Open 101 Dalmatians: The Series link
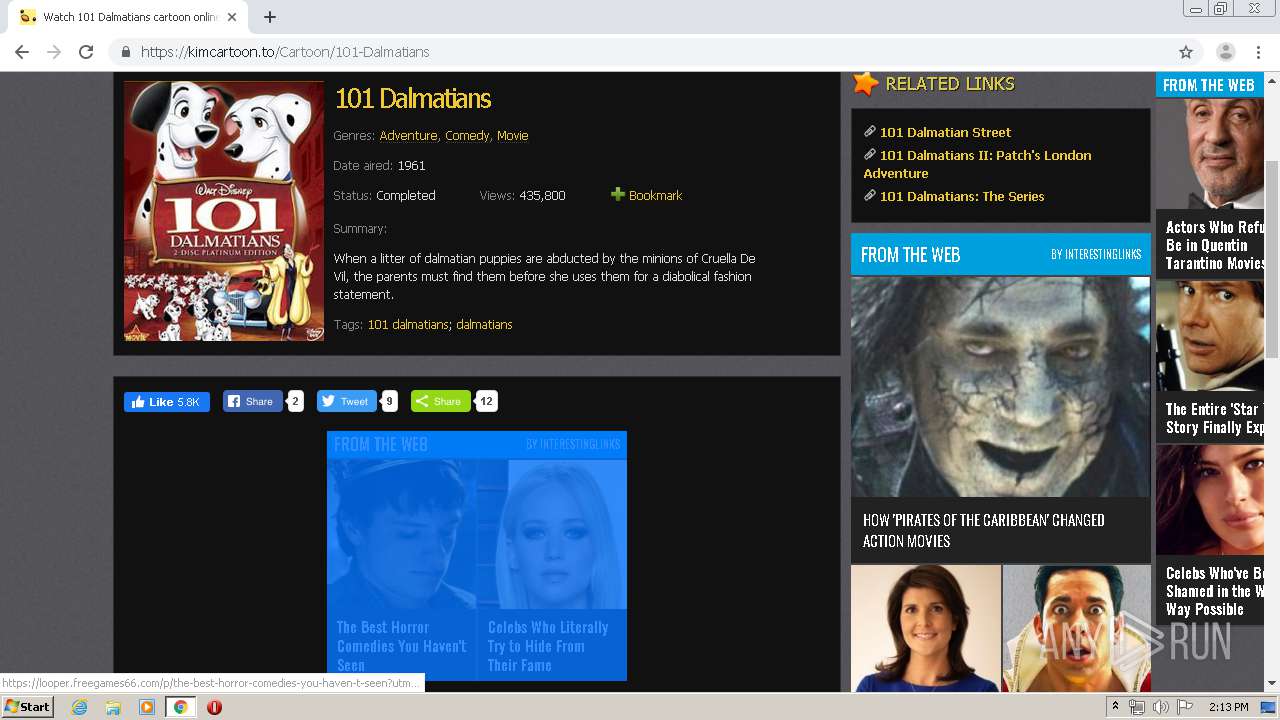Viewport: 1280px width, 720px height. click(962, 196)
